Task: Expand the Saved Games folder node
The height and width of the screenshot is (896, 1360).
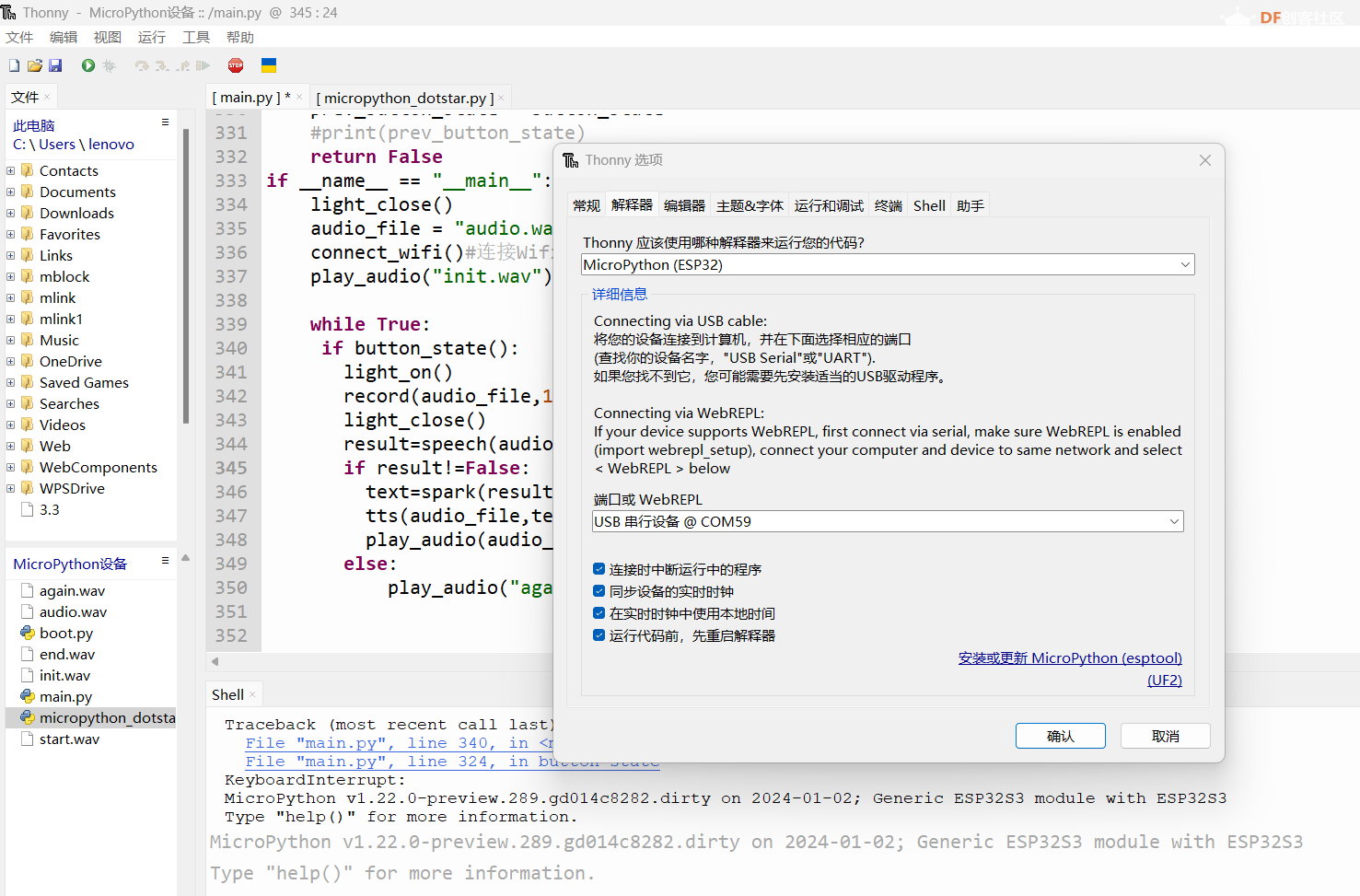Action: click(11, 382)
